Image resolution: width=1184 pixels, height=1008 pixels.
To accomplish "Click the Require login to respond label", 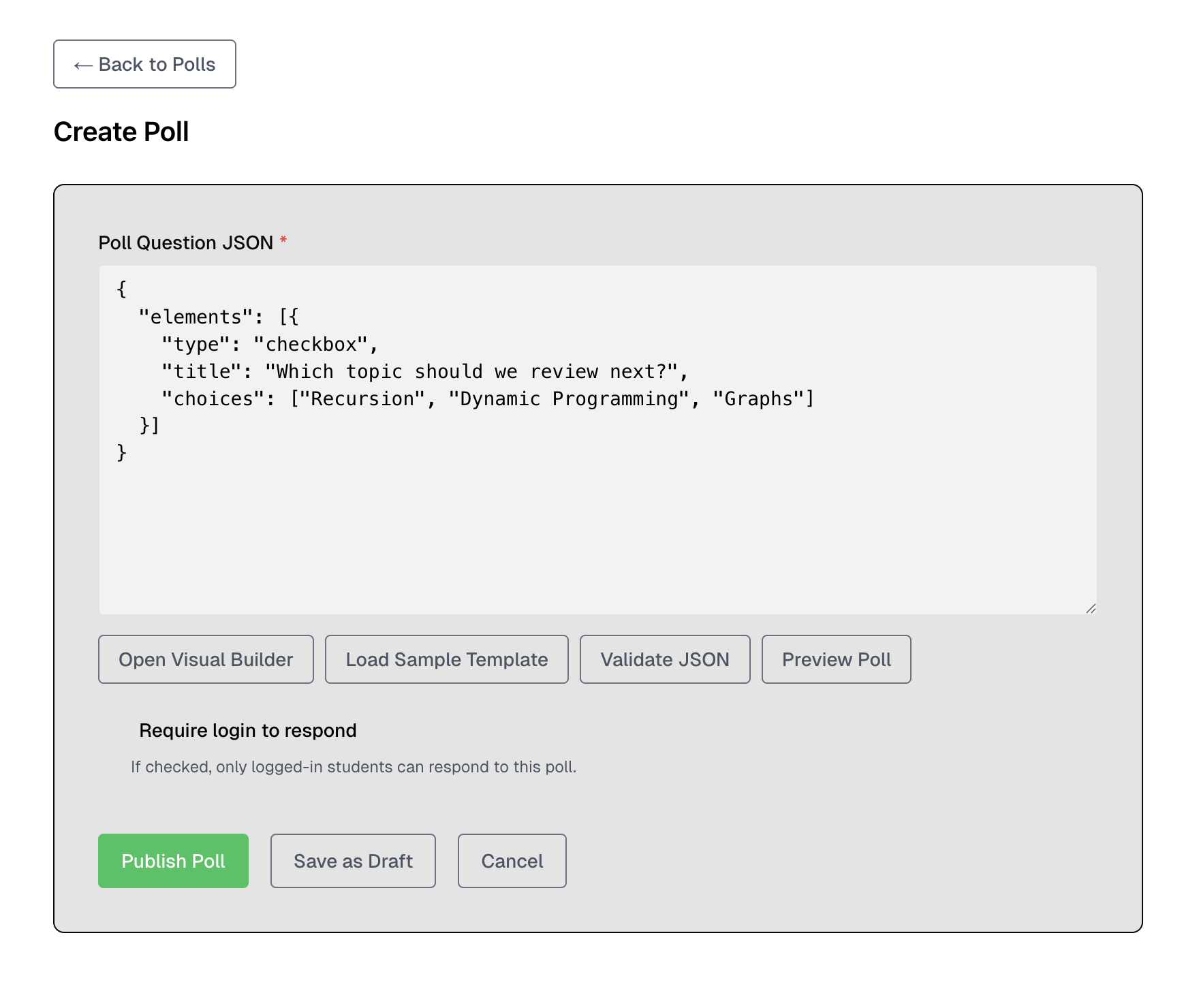I will pos(247,730).
